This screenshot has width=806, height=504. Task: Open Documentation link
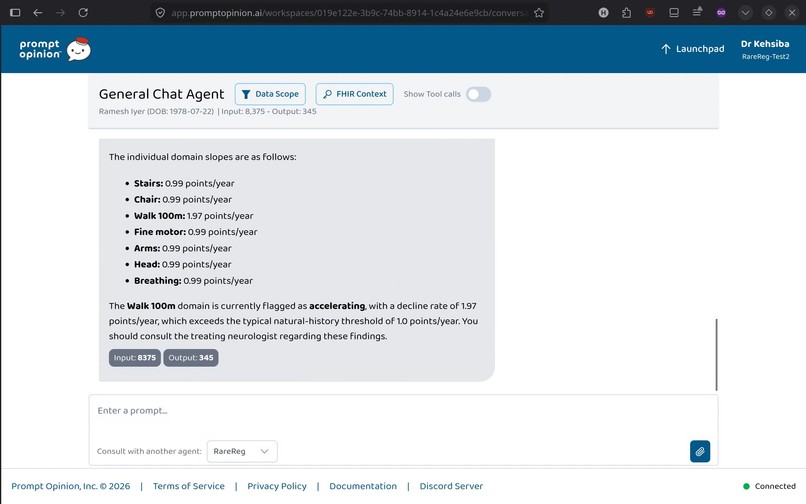click(x=363, y=486)
